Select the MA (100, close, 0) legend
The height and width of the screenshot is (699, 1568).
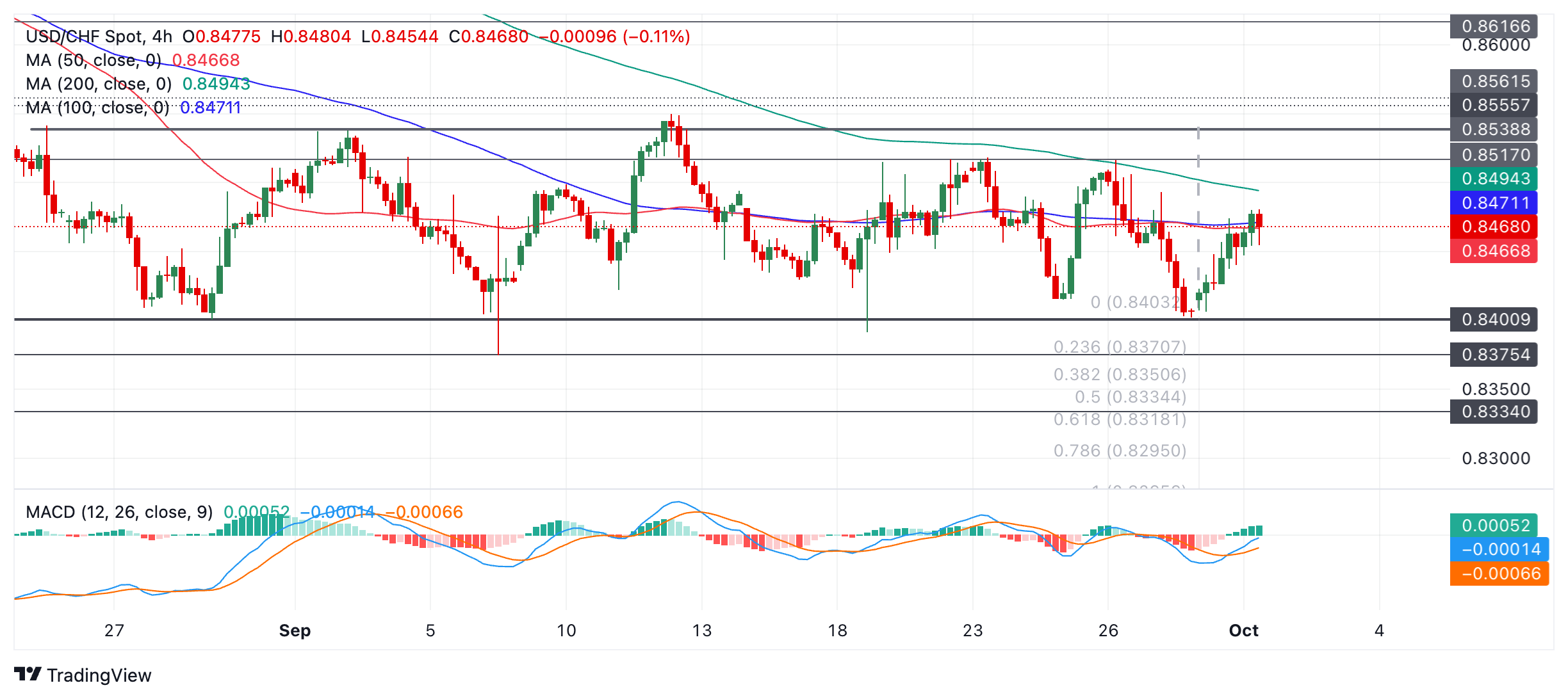(97, 108)
